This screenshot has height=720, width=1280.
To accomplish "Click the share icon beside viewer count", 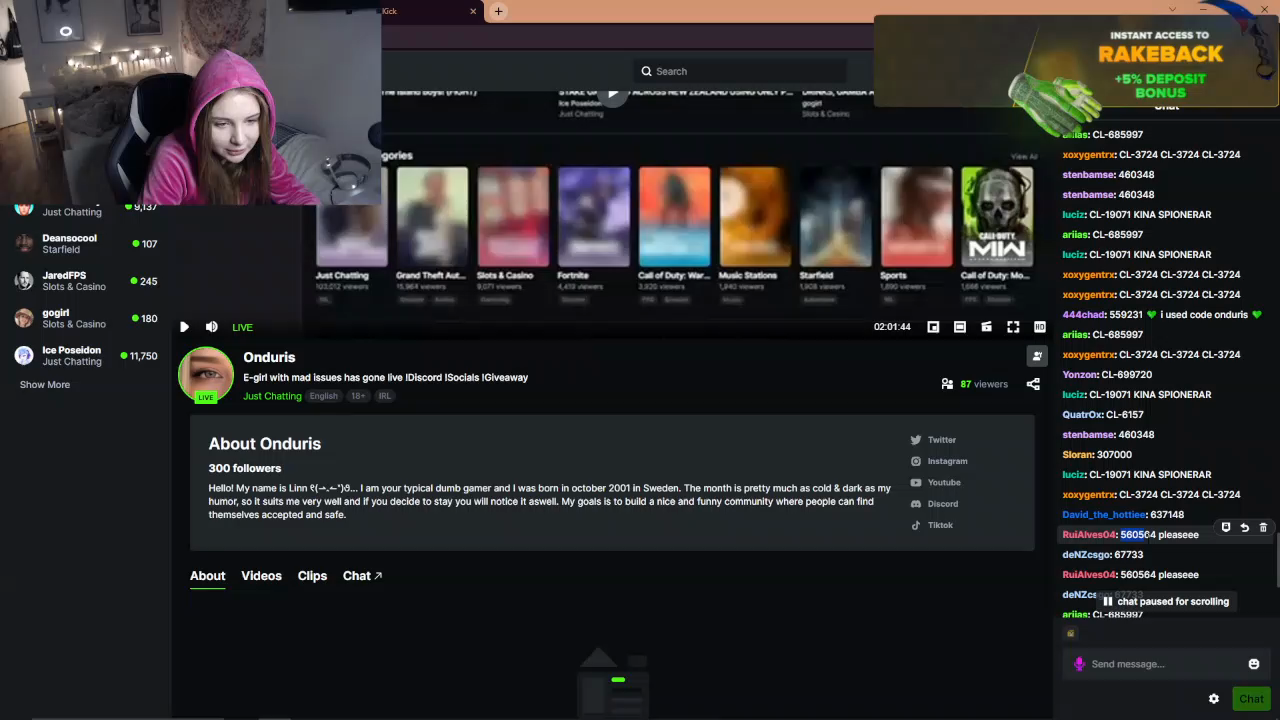I will 1033,384.
